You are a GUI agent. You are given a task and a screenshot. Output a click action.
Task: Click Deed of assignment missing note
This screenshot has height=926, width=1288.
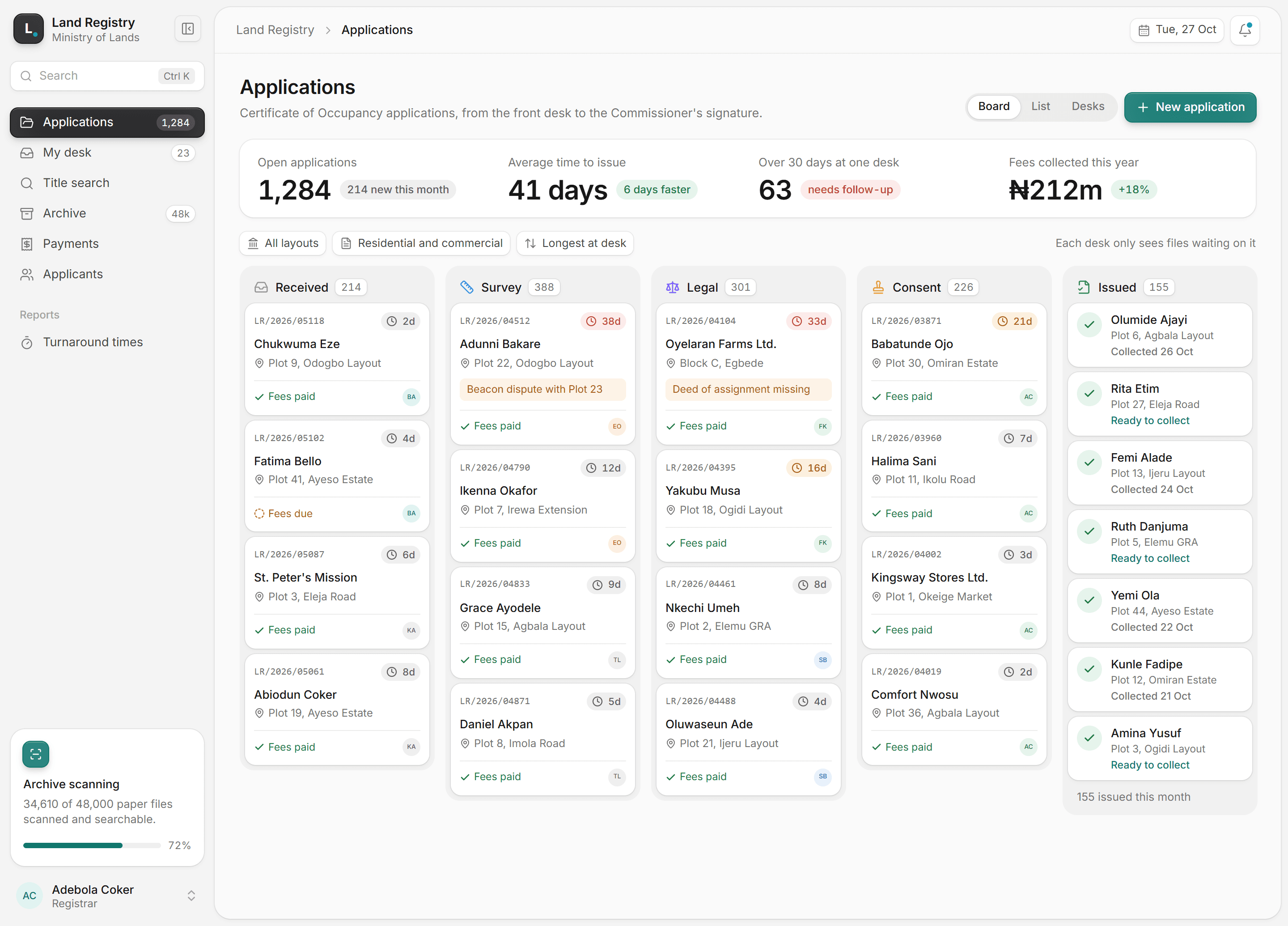(748, 389)
